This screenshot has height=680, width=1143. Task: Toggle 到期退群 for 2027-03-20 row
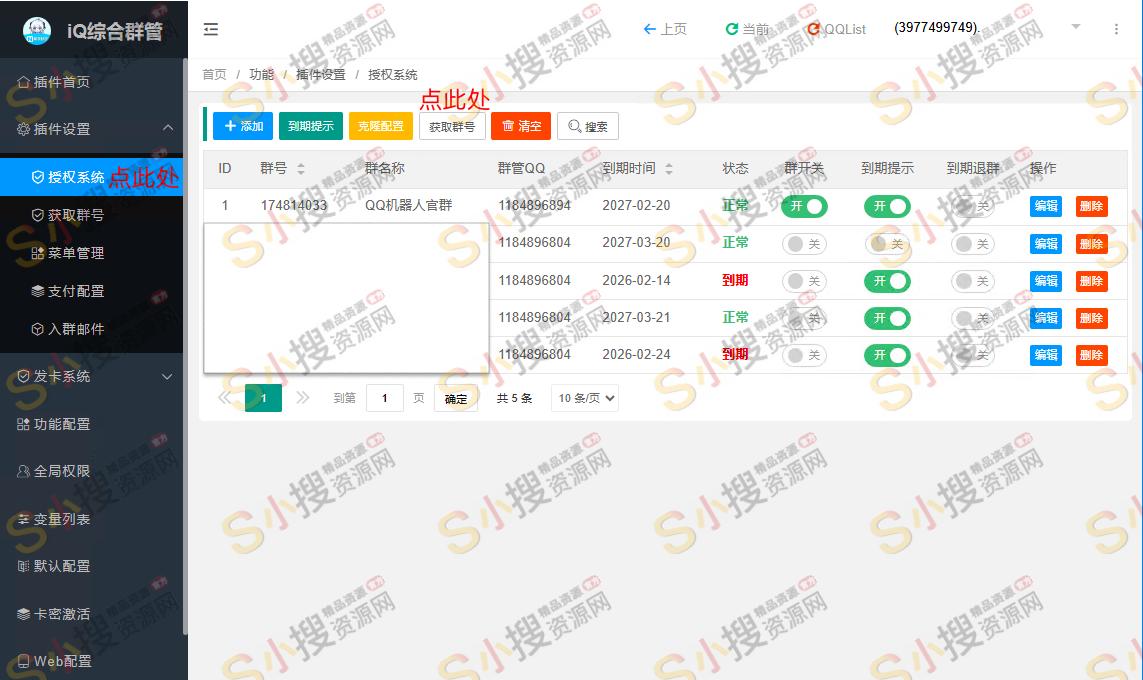coord(973,244)
